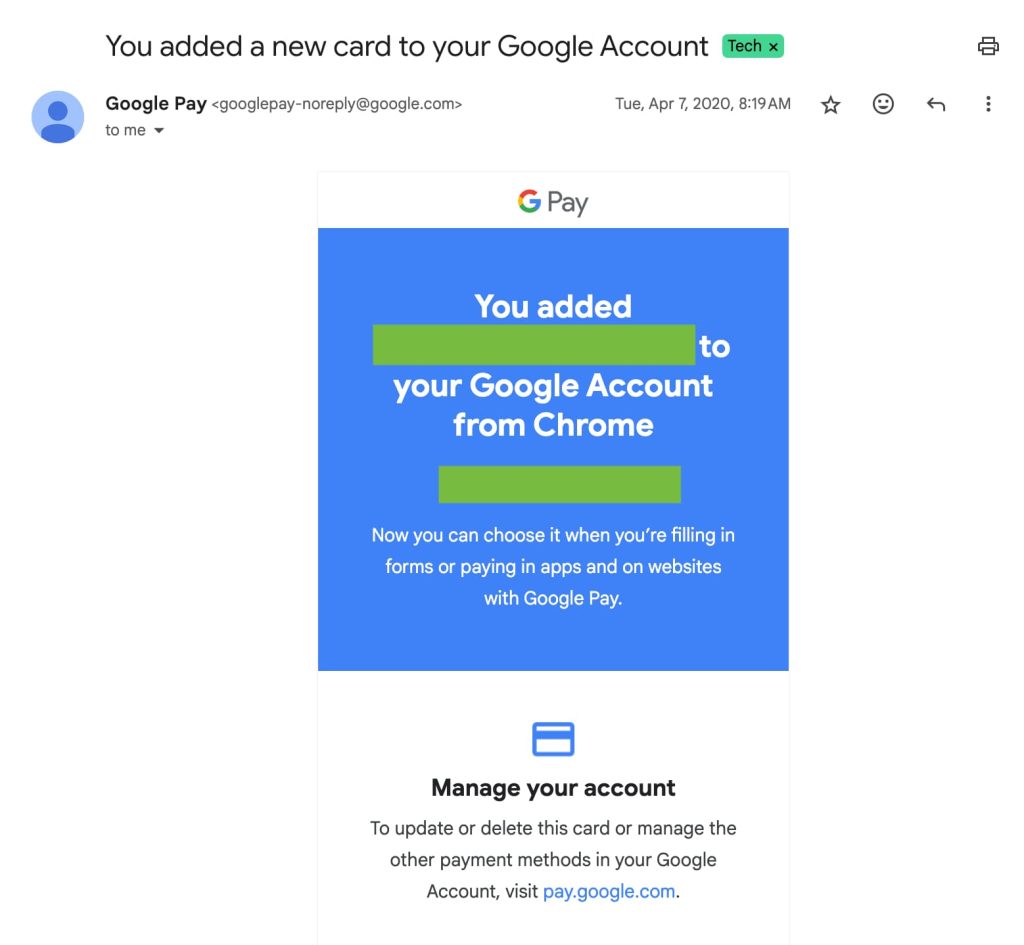Remove the Tech label with the x

(x=772, y=46)
